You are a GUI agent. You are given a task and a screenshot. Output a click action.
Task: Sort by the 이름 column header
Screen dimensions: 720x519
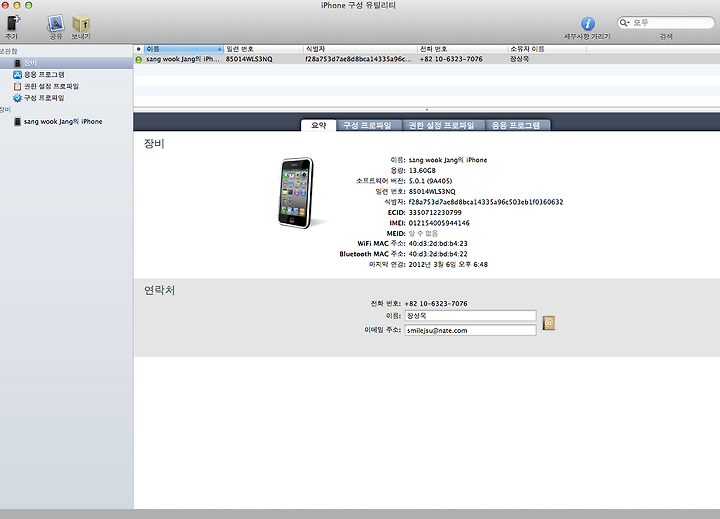184,49
